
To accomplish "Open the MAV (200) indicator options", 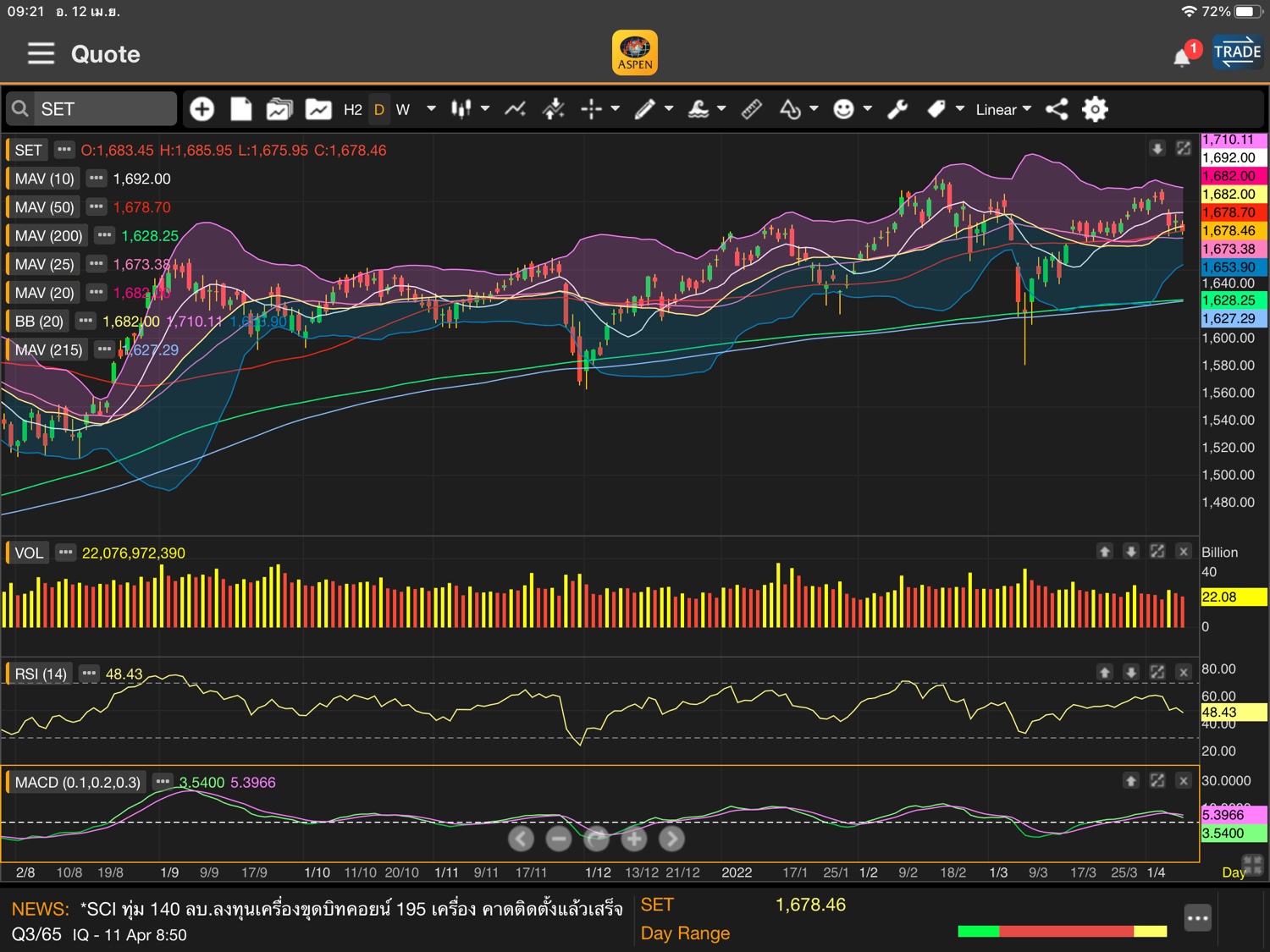I will 104,235.
